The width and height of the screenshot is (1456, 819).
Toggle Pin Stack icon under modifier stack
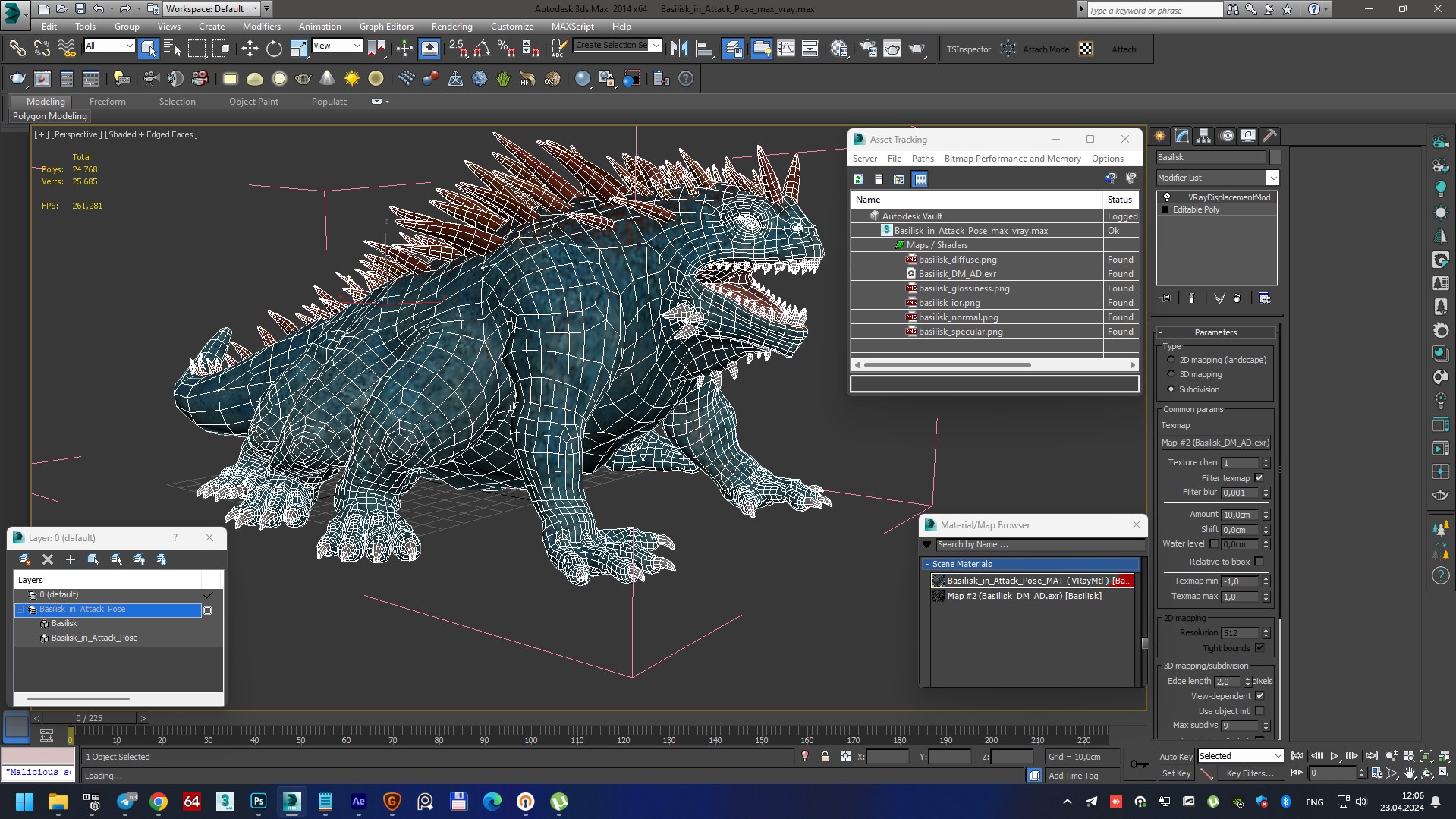1165,298
